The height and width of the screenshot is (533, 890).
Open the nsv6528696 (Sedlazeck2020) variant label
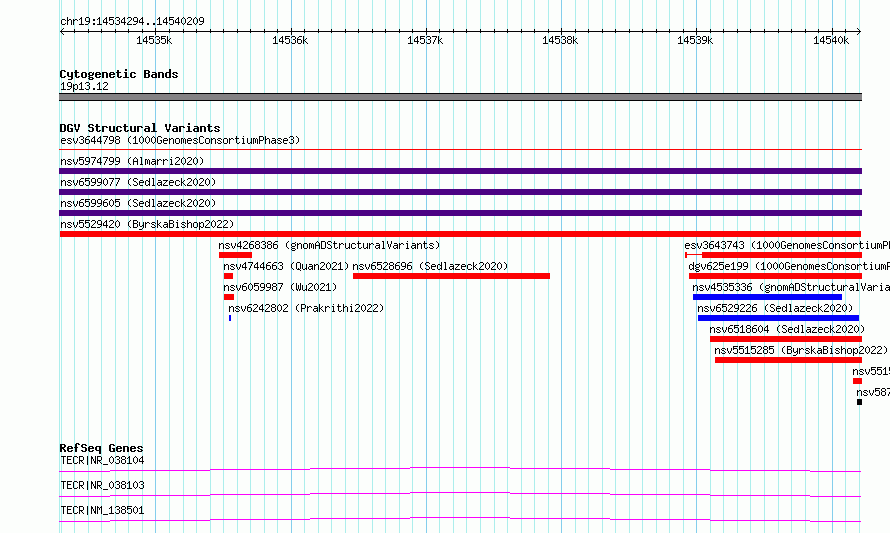click(x=430, y=266)
